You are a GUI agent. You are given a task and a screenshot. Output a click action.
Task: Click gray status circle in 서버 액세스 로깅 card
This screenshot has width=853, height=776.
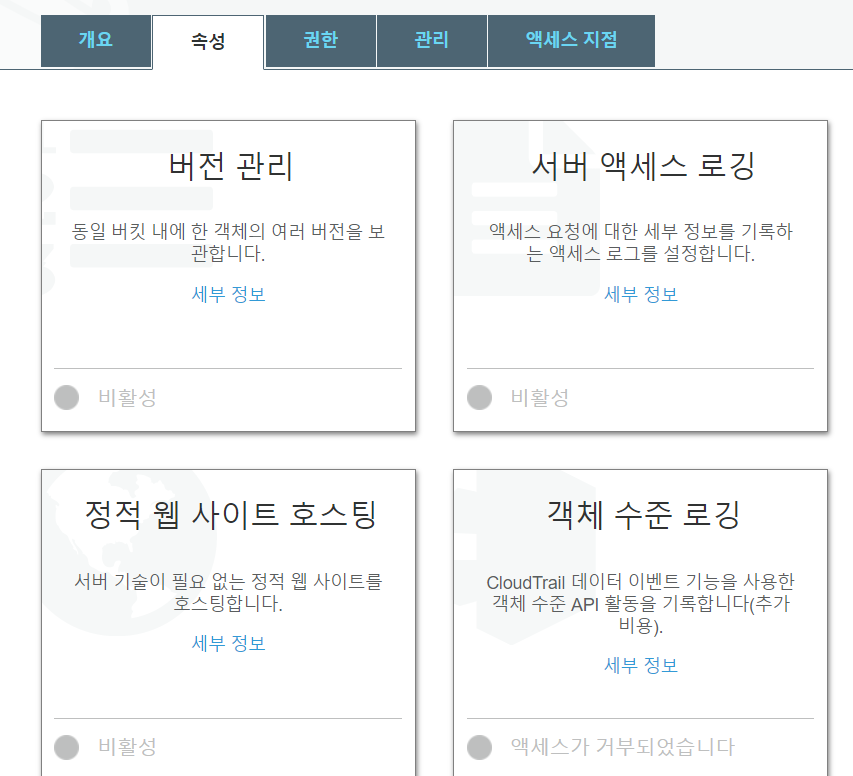click(479, 397)
